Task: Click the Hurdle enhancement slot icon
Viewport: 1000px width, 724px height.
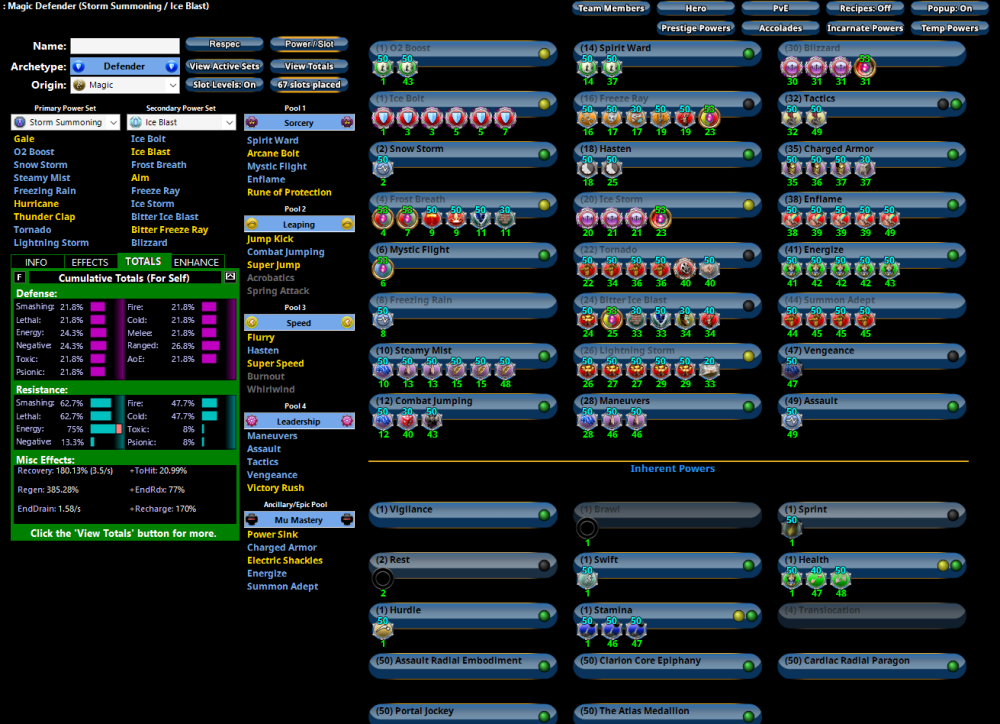Action: [x=383, y=629]
